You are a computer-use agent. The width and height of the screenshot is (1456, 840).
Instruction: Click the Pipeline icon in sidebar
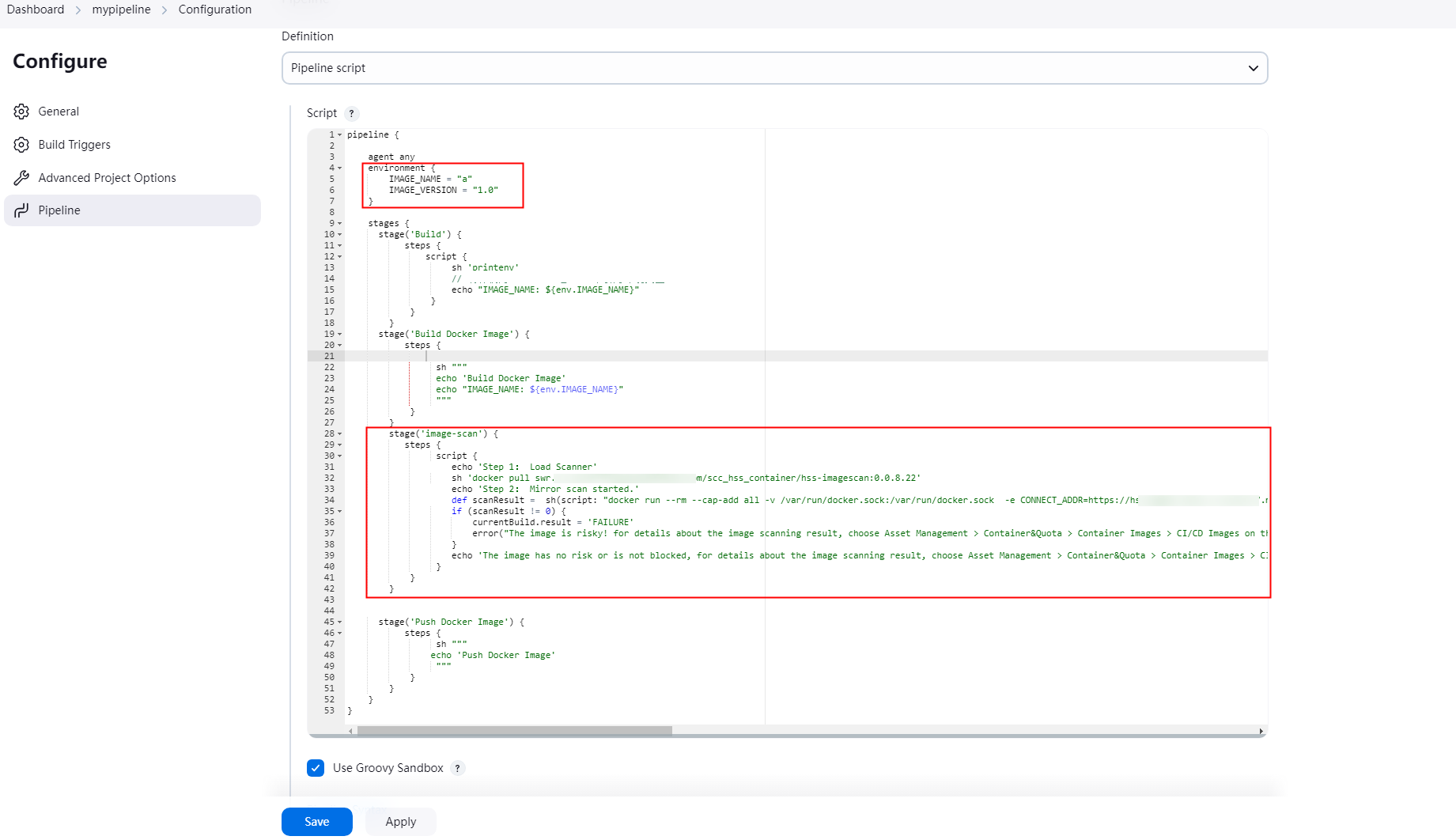[x=21, y=210]
